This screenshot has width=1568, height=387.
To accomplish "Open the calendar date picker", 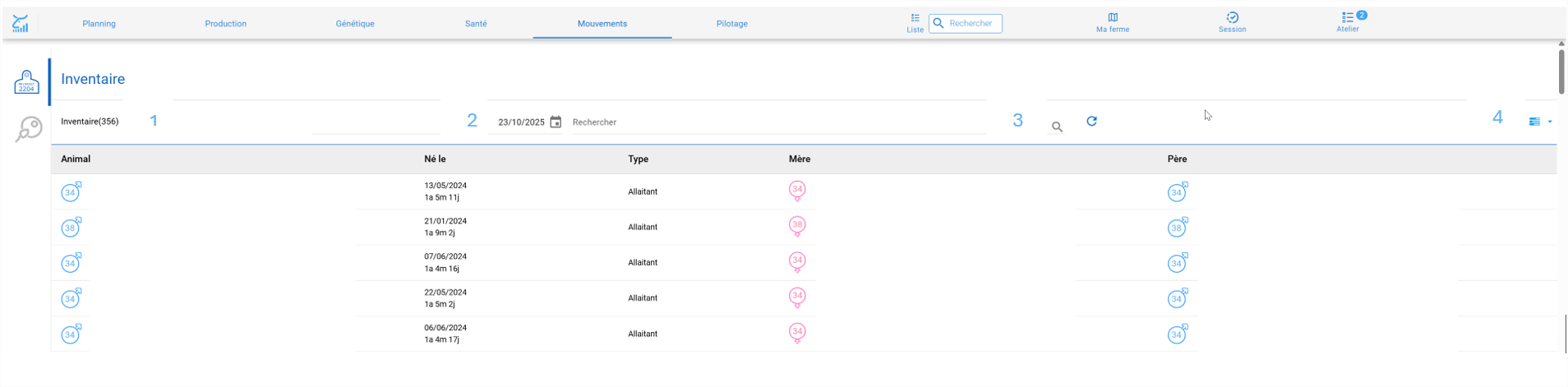I will (x=556, y=122).
